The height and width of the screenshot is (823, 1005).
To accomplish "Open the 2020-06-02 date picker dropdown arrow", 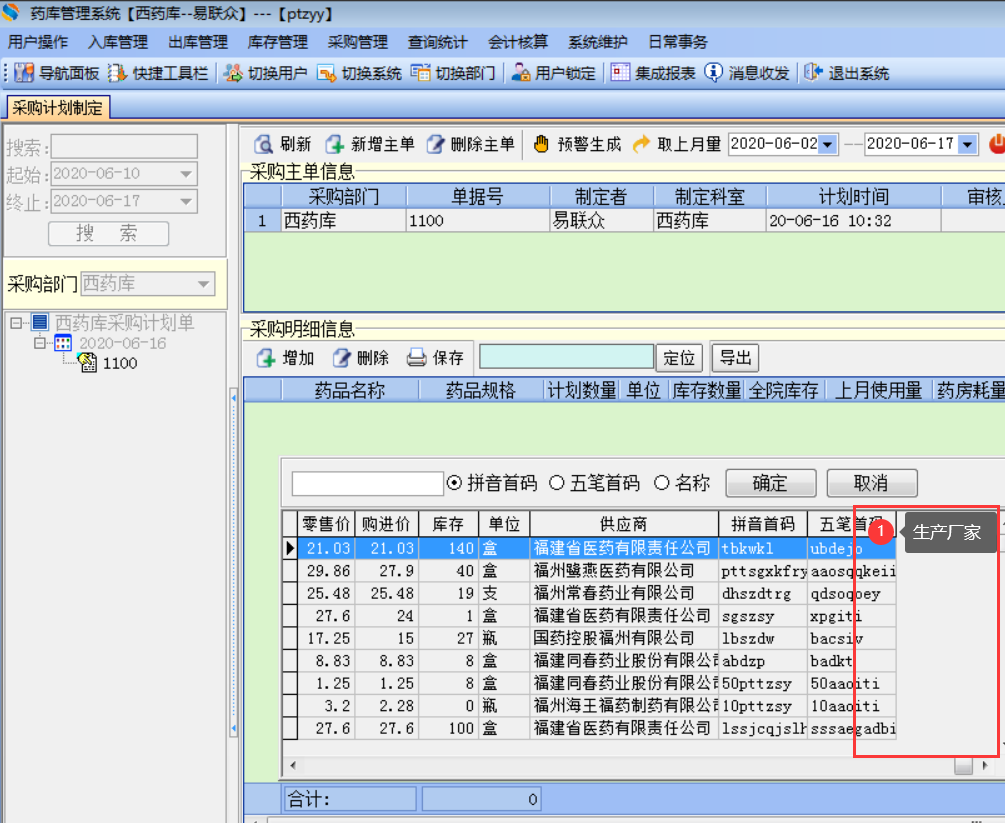I will pyautogui.click(x=827, y=144).
